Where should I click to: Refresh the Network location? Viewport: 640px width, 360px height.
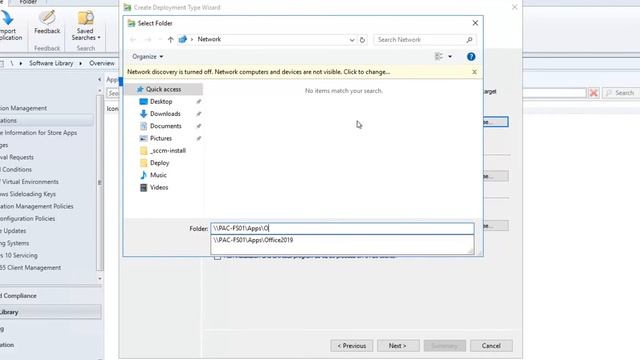coord(362,40)
